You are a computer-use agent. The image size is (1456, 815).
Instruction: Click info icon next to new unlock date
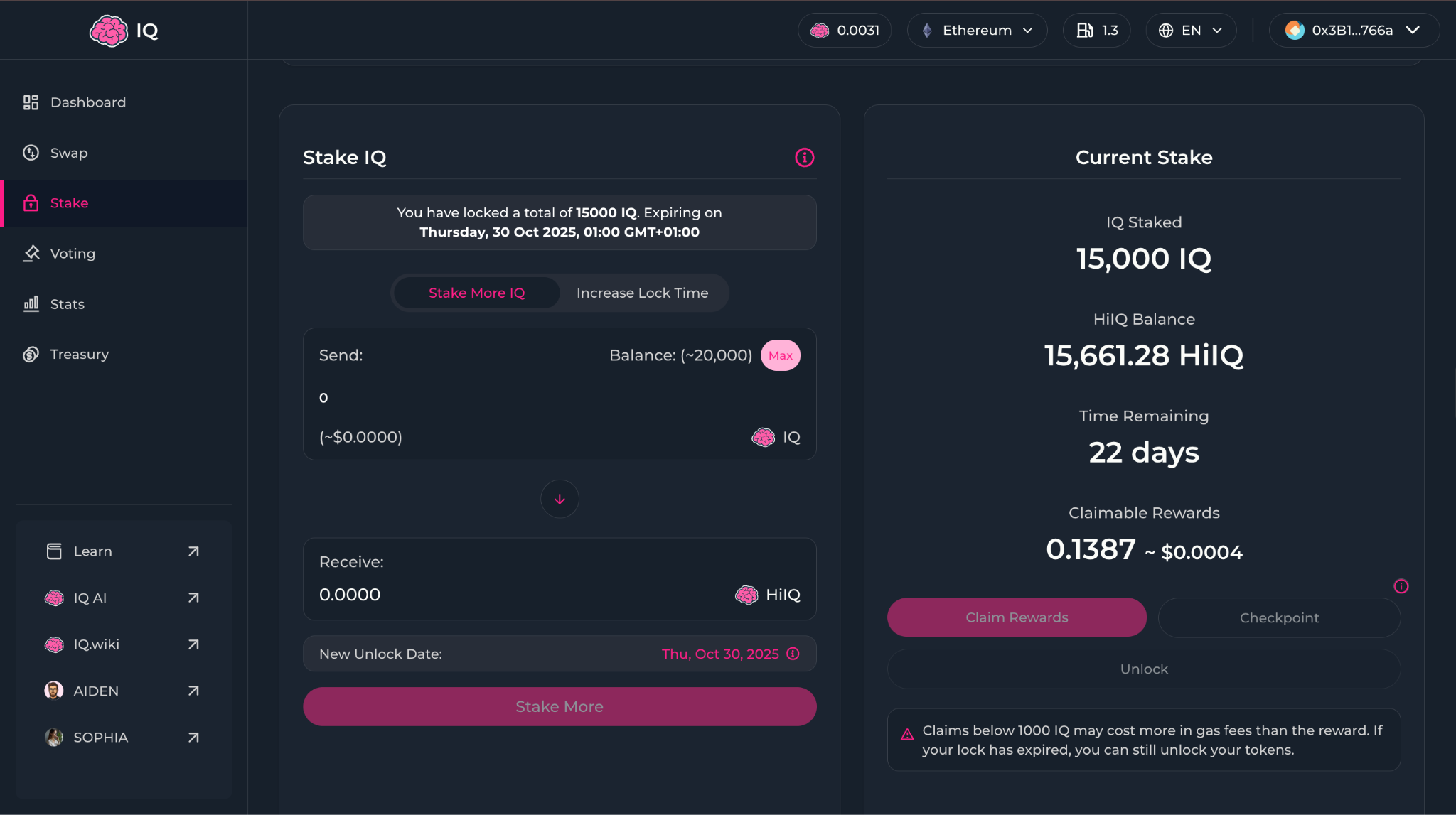point(793,654)
